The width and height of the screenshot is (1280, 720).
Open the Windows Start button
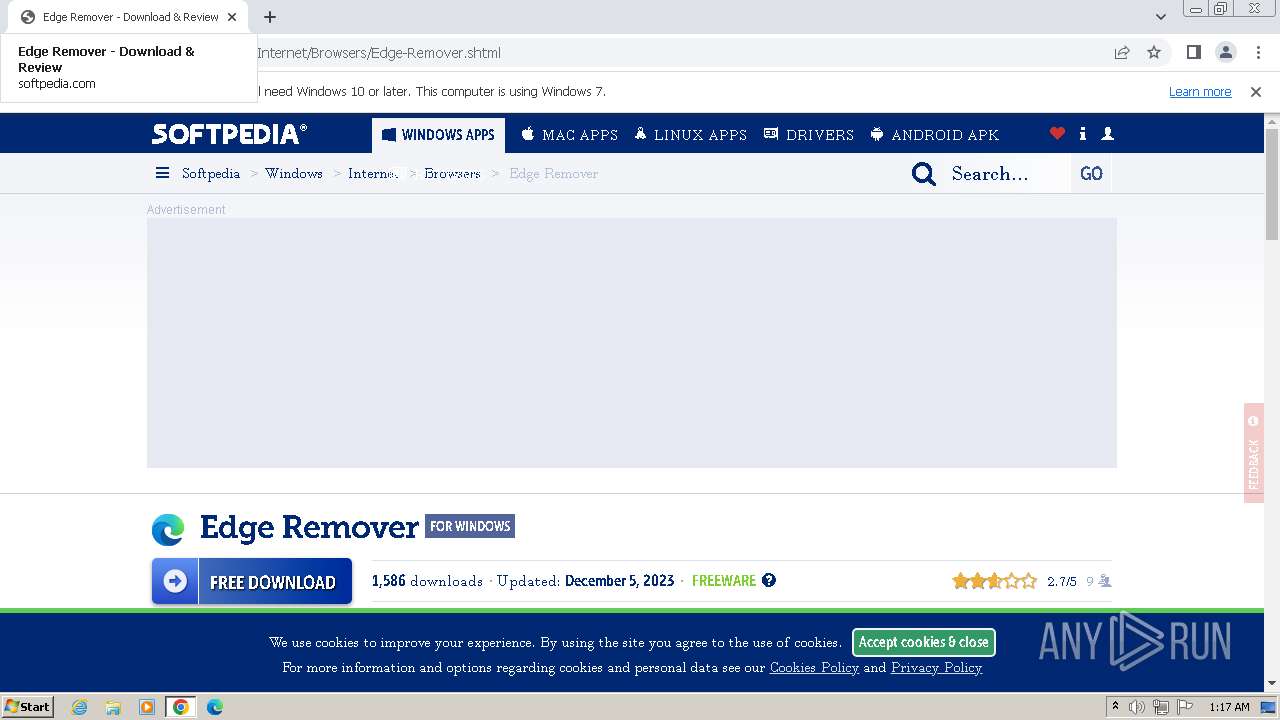point(27,706)
